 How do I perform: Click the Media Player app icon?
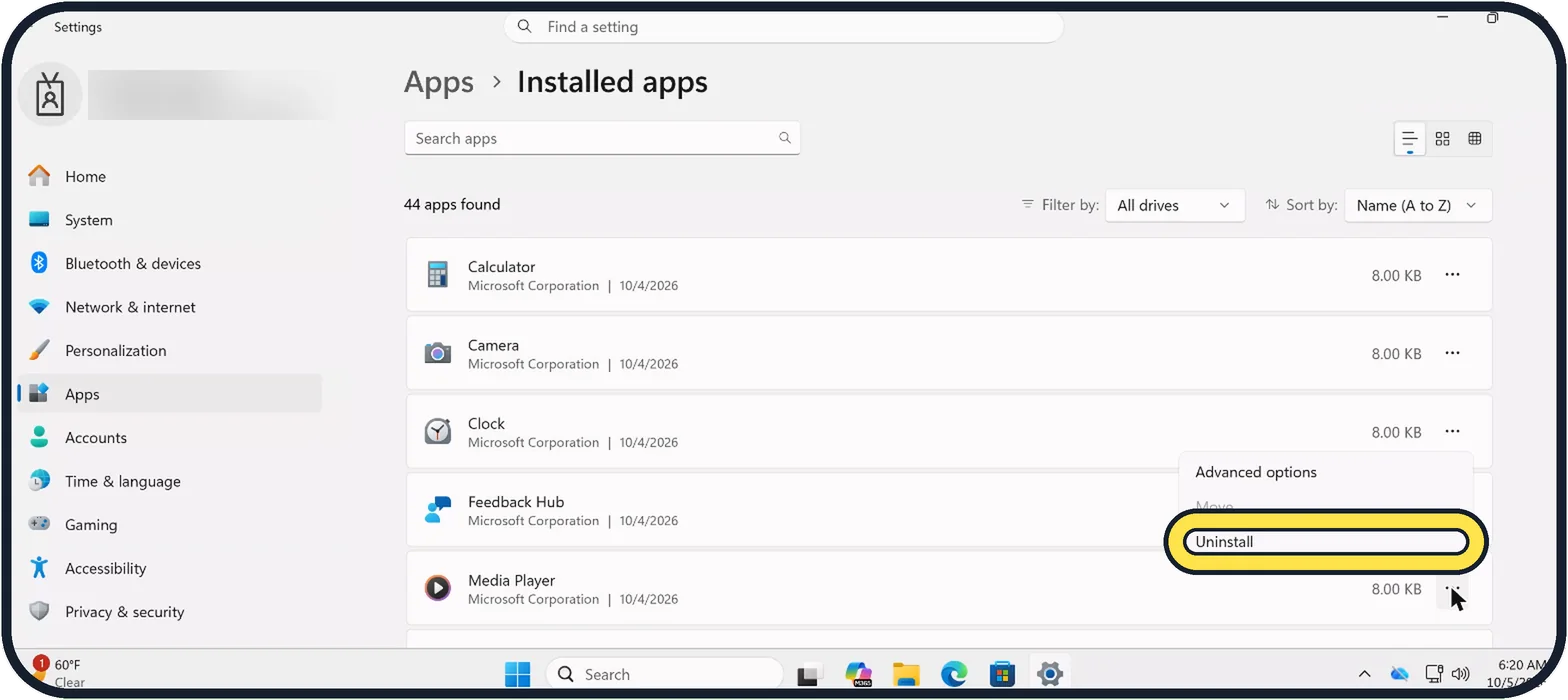tap(437, 588)
